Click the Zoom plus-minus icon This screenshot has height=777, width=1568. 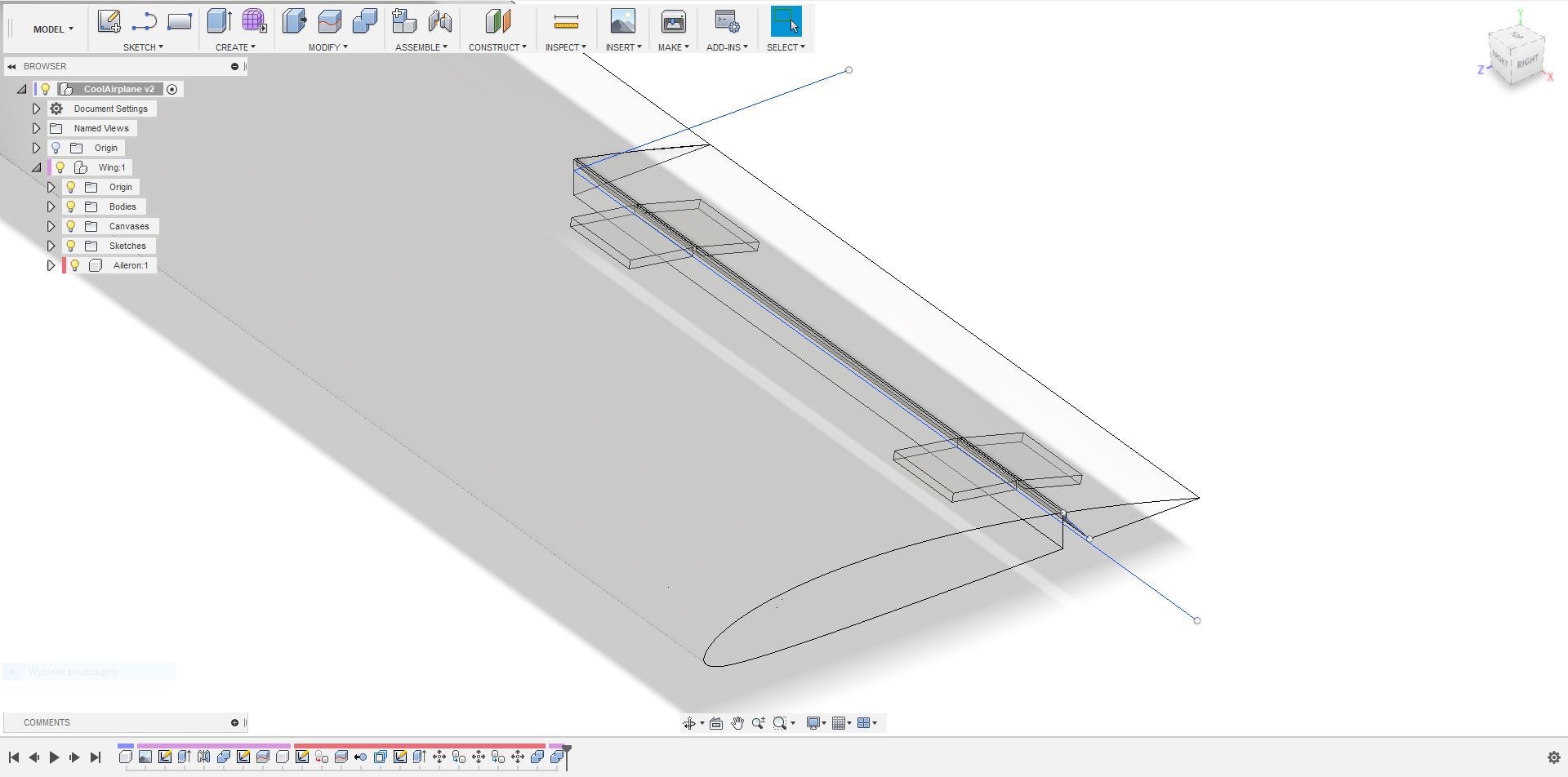(759, 723)
